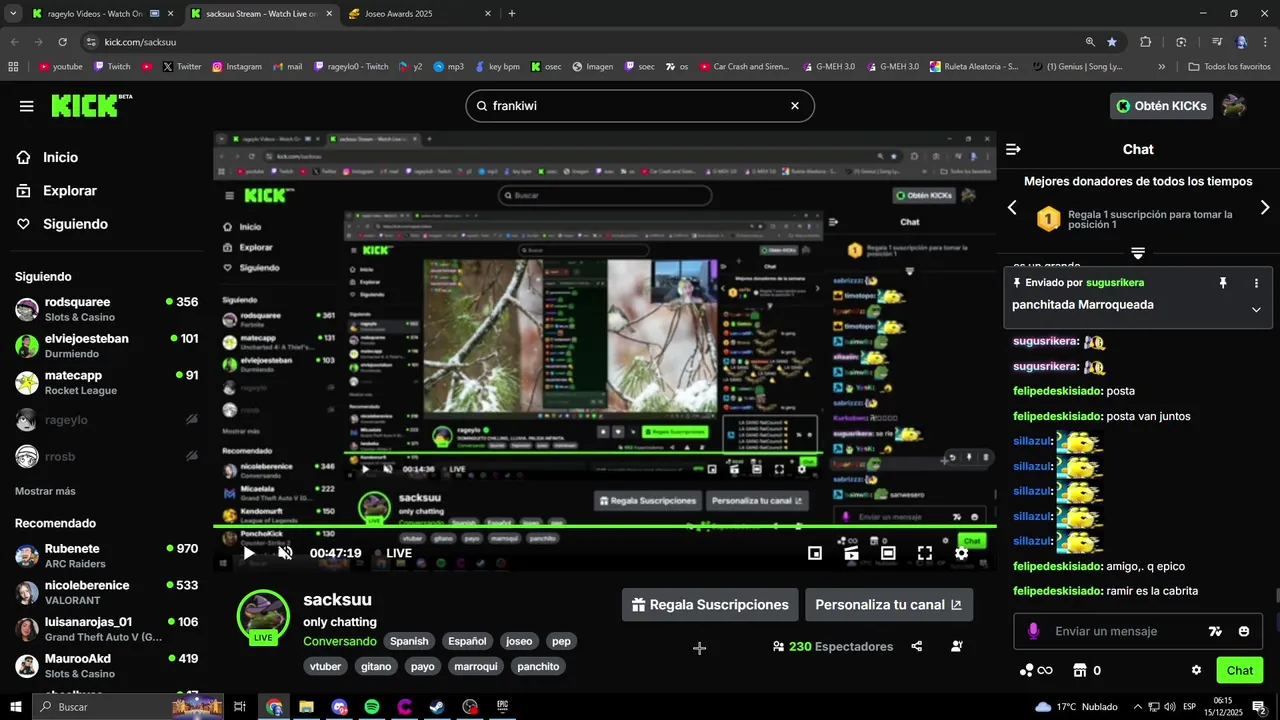The width and height of the screenshot is (1280, 720).
Task: Open Explorar in the sidebar
Action: (x=70, y=191)
